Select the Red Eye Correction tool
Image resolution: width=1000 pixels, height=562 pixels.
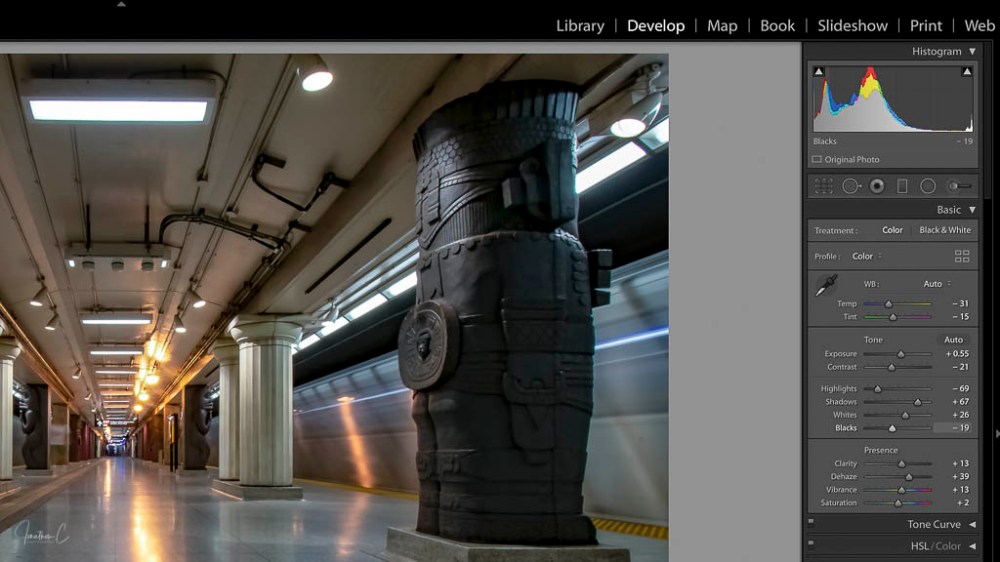tap(877, 186)
